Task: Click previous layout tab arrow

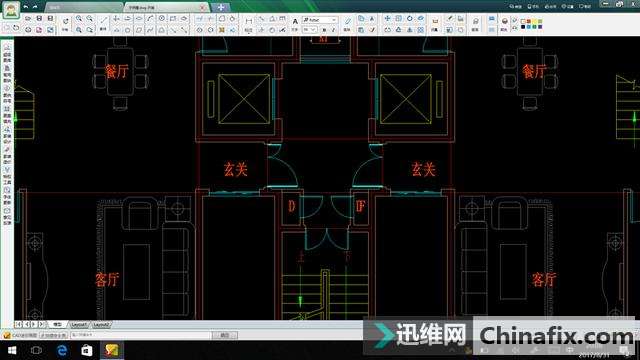Action: point(26,324)
